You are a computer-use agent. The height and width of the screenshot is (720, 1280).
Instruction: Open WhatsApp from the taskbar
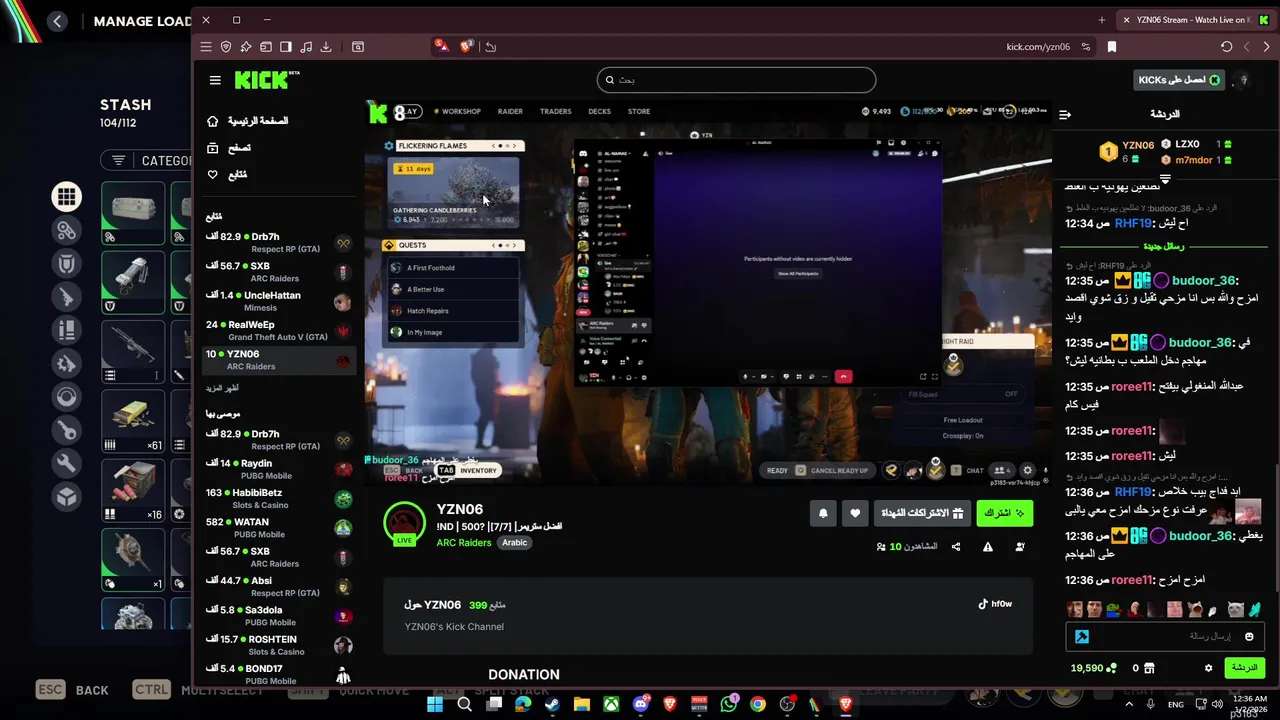pos(728,704)
